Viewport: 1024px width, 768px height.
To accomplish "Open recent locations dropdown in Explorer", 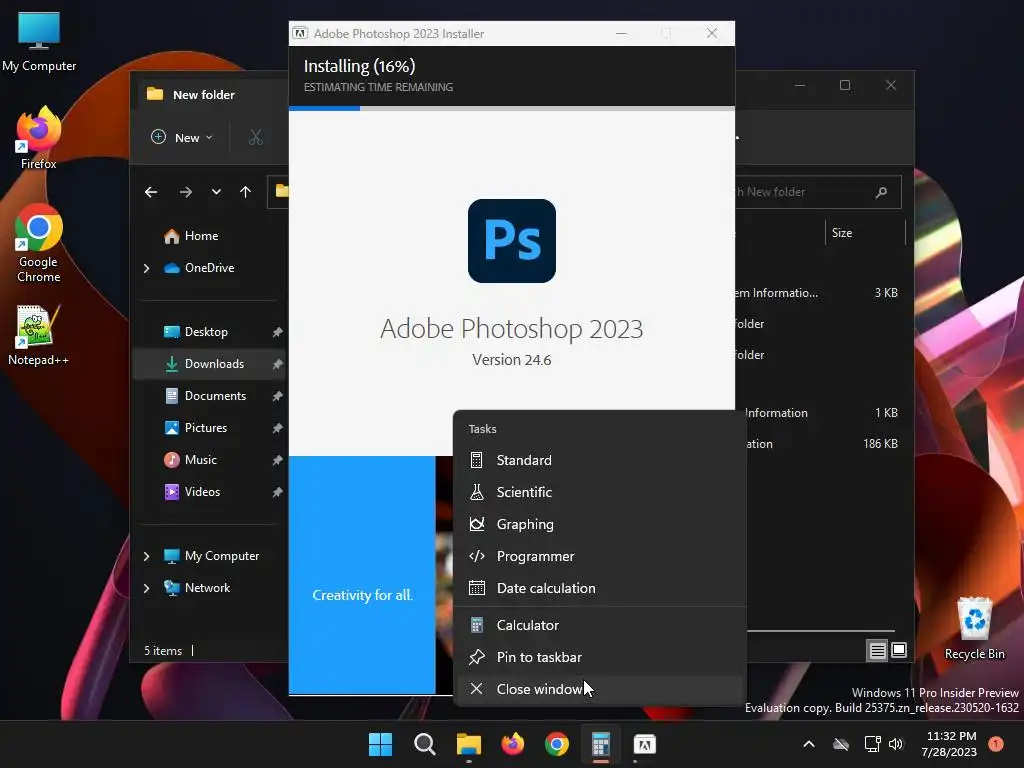I will (216, 192).
